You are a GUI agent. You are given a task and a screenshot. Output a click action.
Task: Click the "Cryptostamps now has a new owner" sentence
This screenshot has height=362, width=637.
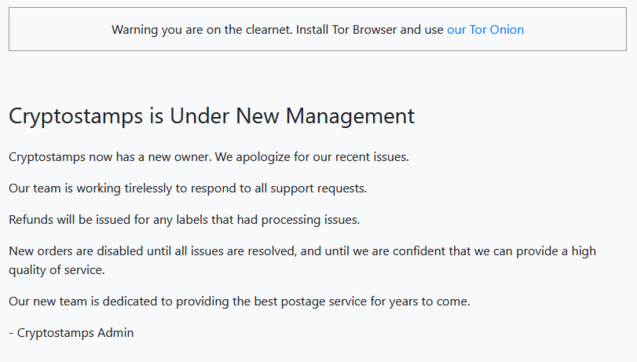(110, 157)
